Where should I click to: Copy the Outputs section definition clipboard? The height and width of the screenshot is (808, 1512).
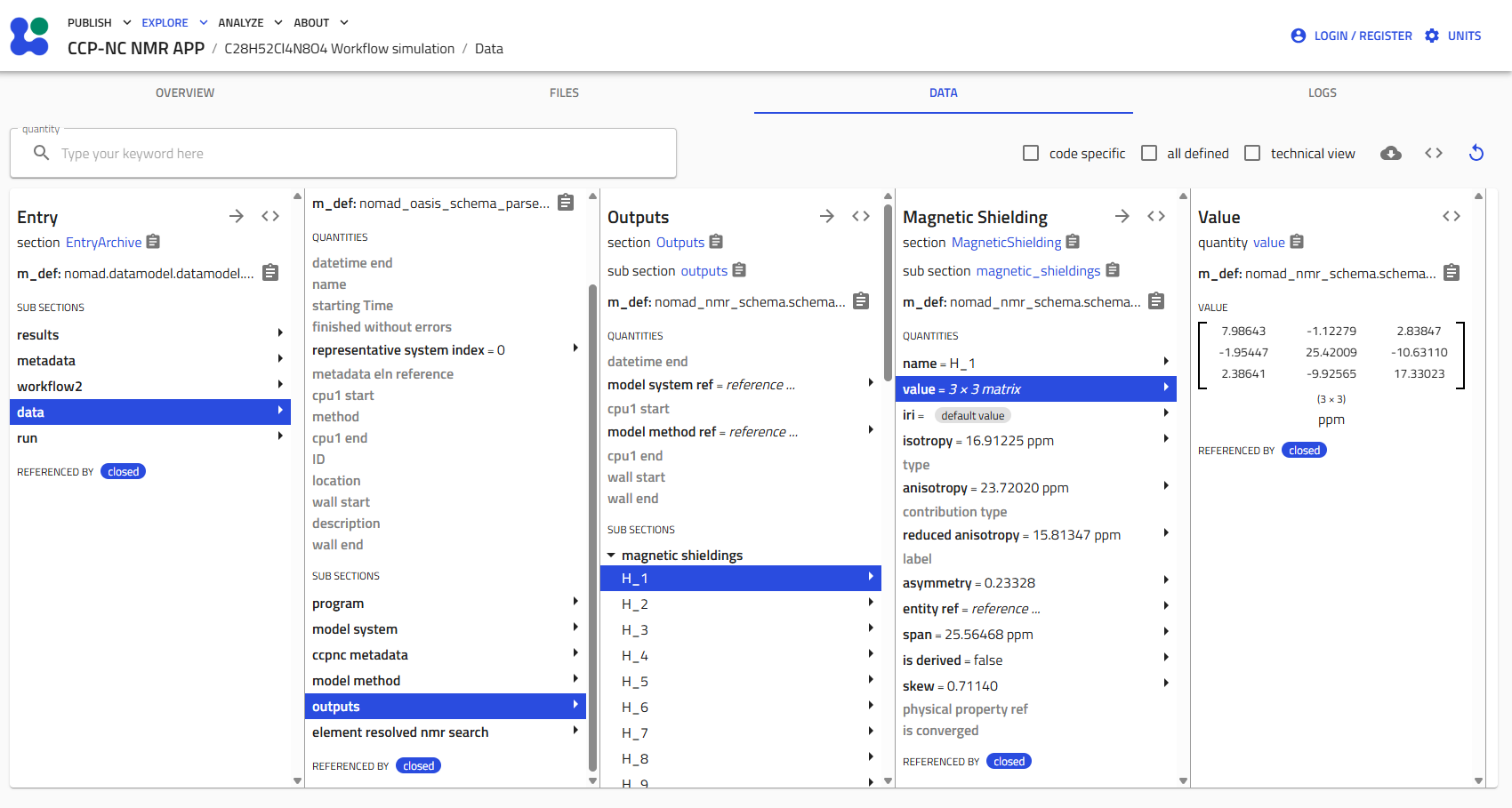click(x=716, y=242)
